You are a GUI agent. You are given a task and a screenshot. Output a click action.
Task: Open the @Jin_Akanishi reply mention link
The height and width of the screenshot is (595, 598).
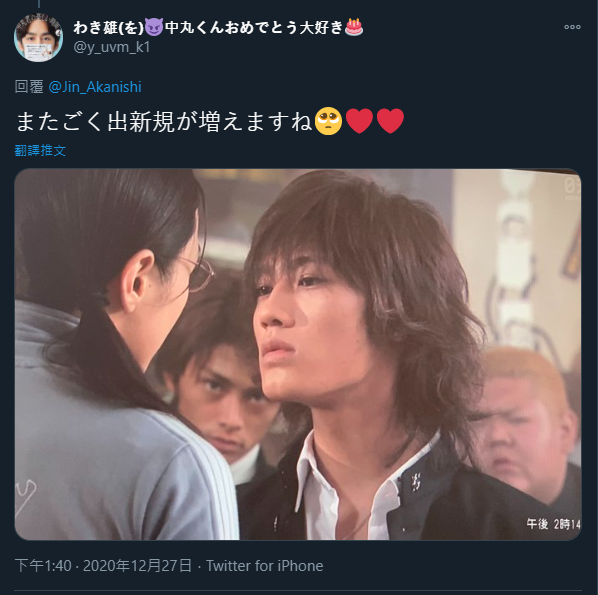click(95, 87)
